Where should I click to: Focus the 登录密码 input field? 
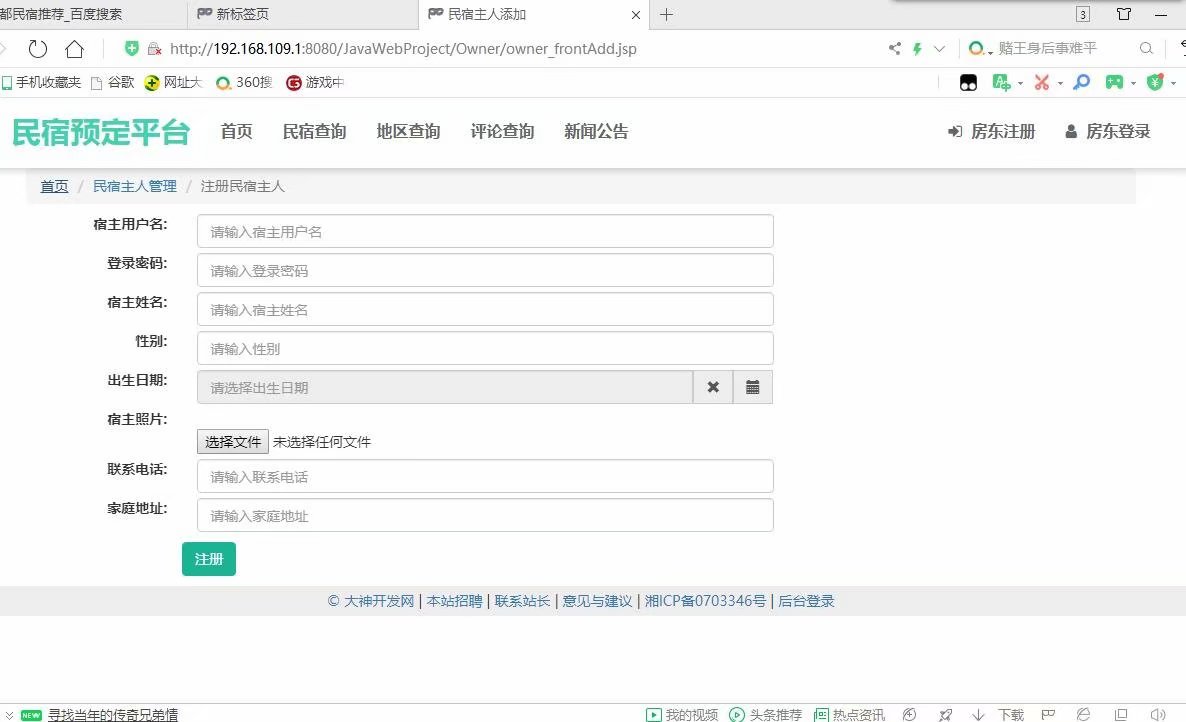tap(485, 270)
